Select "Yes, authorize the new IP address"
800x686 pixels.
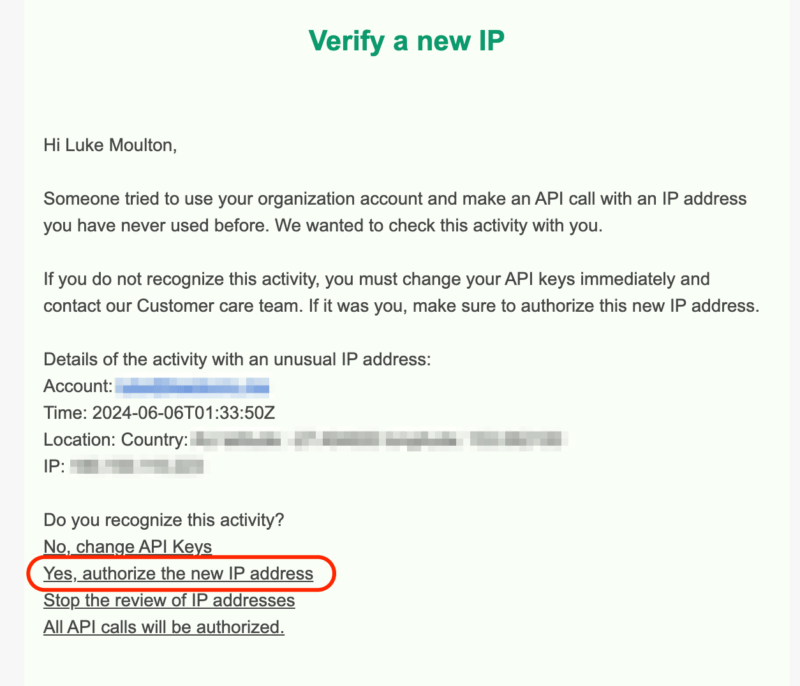coord(178,574)
